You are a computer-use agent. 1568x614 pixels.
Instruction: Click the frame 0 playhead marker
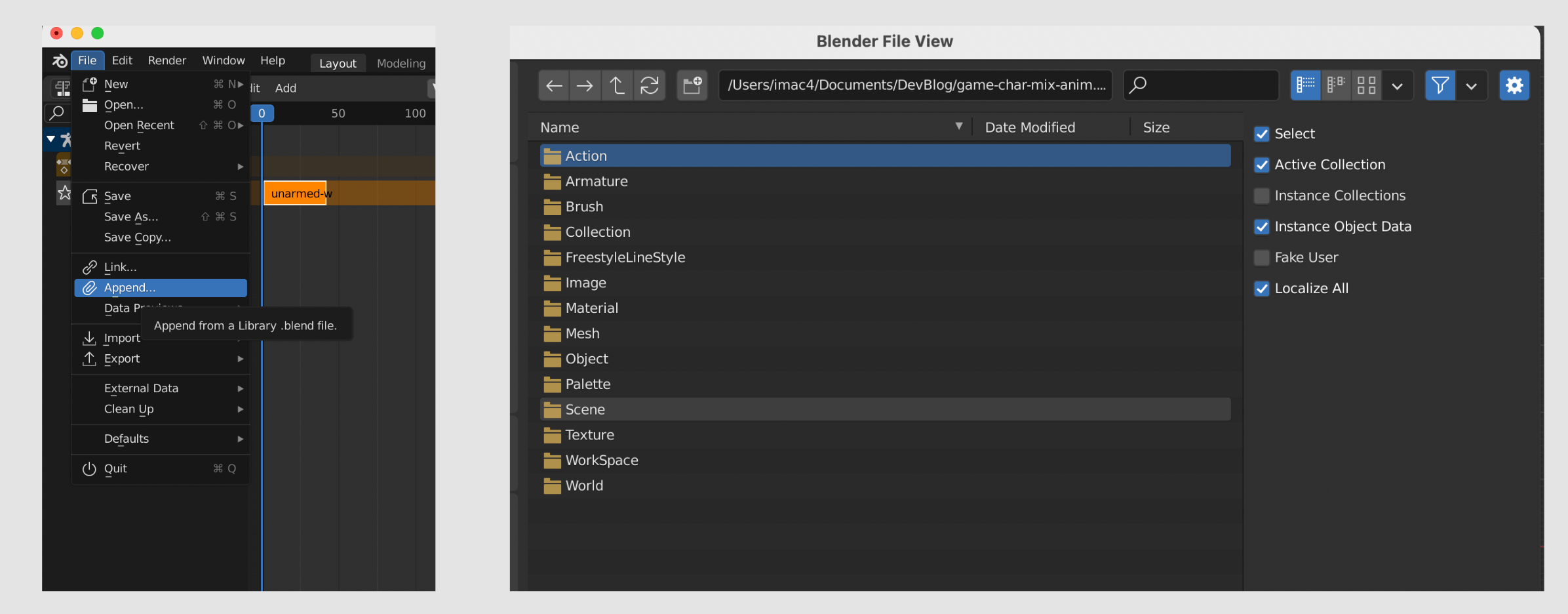(262, 113)
